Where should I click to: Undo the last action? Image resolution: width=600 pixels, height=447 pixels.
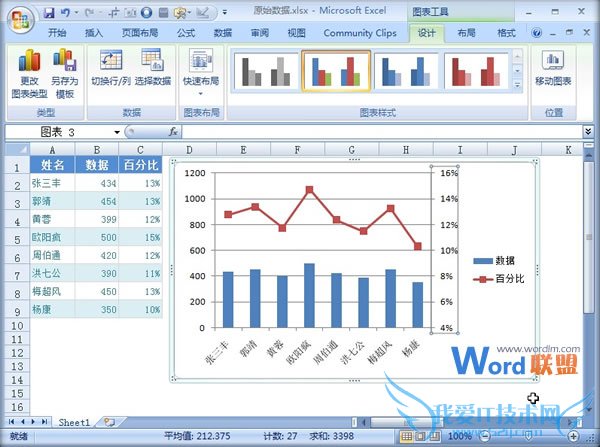[65, 13]
